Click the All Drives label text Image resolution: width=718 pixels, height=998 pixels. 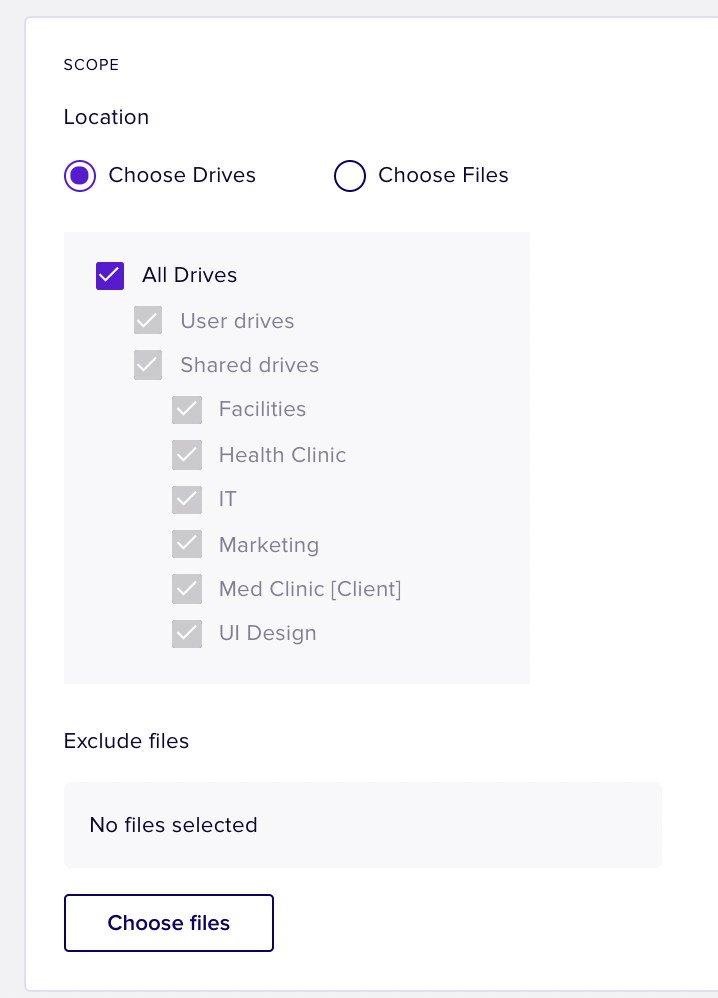point(190,275)
